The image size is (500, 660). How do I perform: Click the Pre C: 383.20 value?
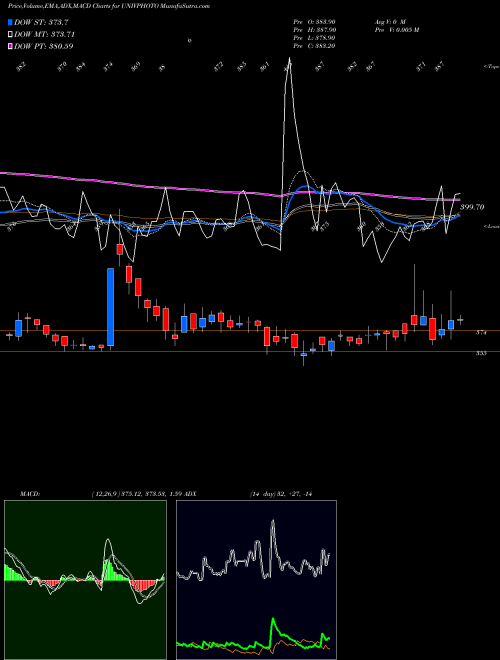pos(314,46)
